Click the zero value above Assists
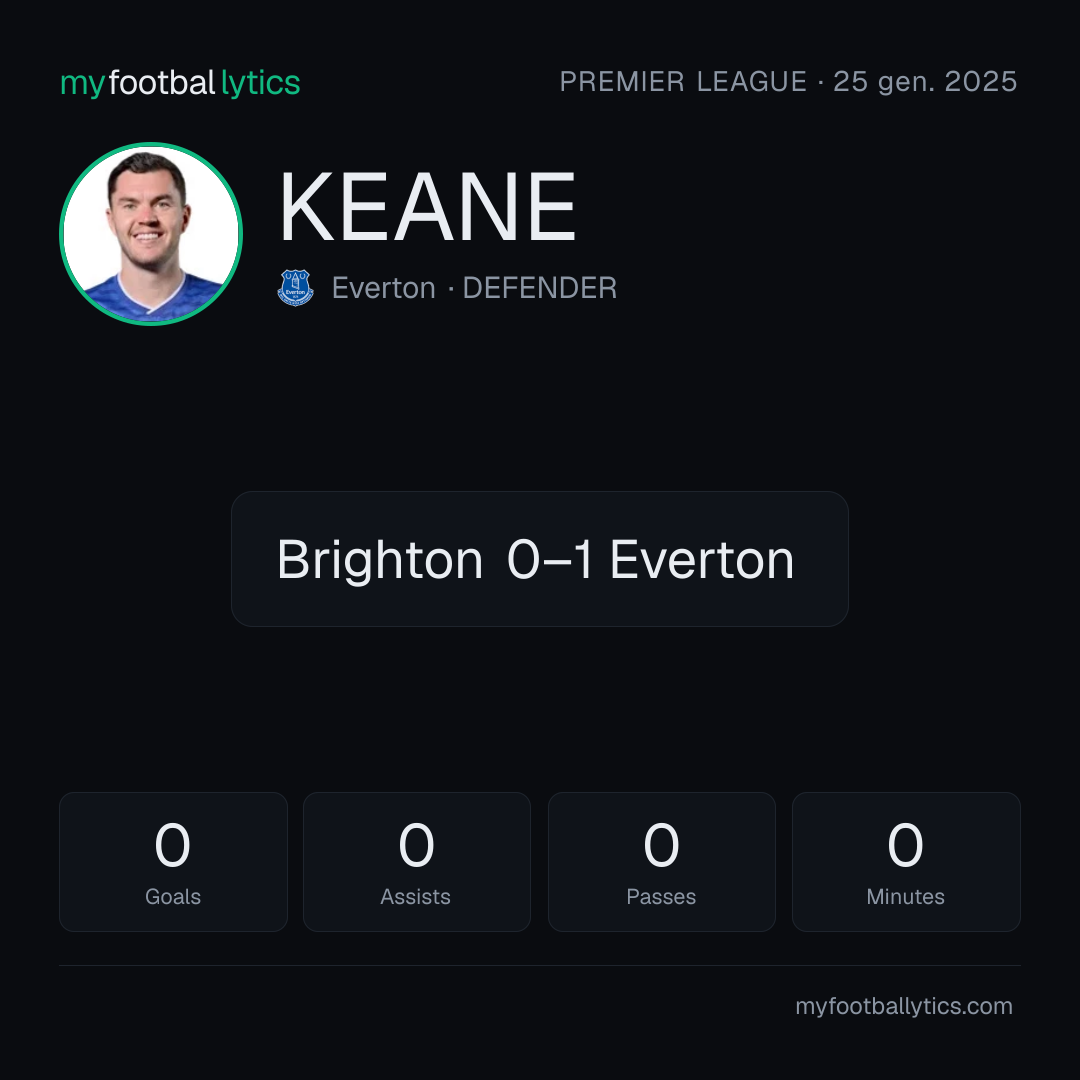Screen dimensions: 1080x1080 click(x=417, y=845)
